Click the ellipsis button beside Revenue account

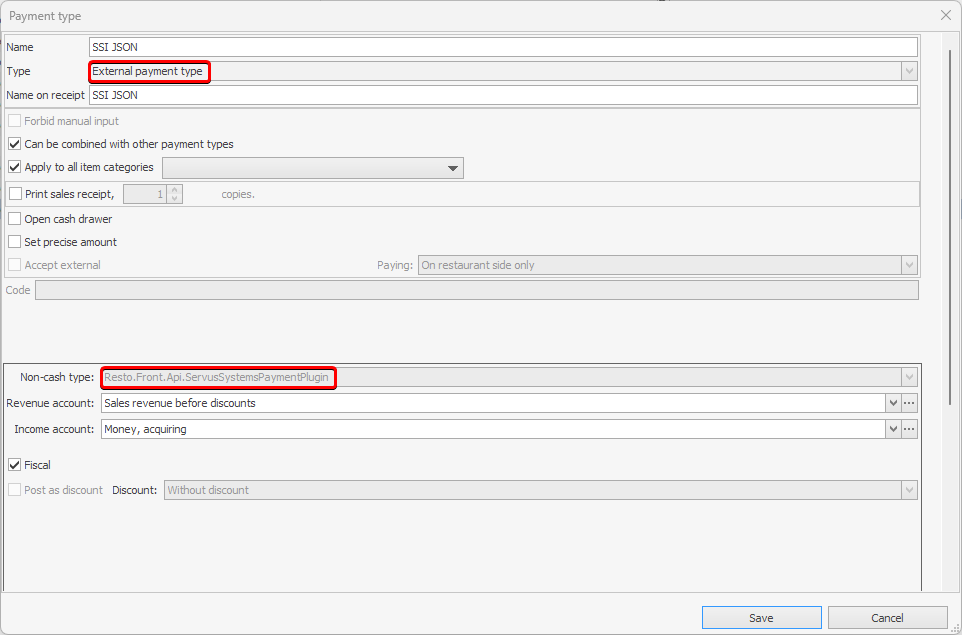click(909, 403)
